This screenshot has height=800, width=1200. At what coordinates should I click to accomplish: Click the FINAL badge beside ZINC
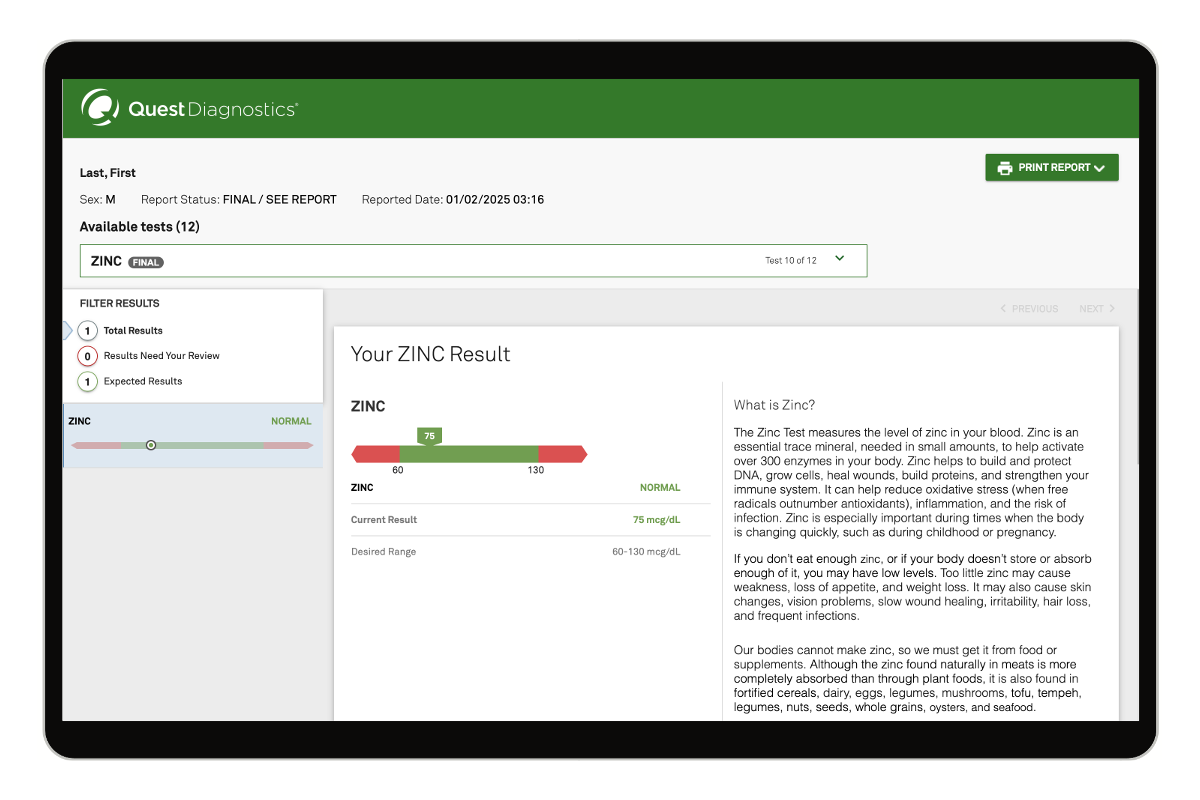146,262
